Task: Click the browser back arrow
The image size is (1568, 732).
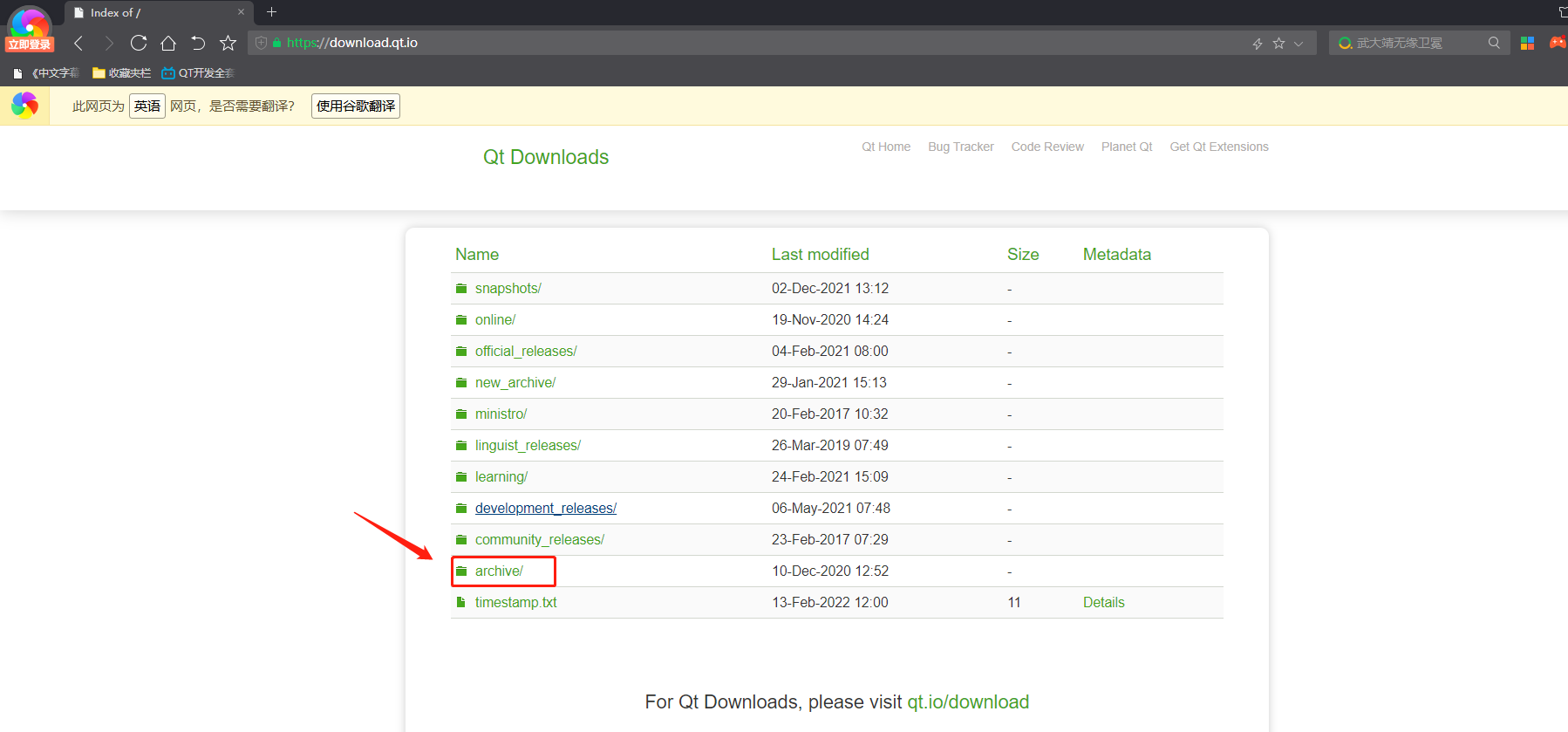Action: (x=78, y=43)
